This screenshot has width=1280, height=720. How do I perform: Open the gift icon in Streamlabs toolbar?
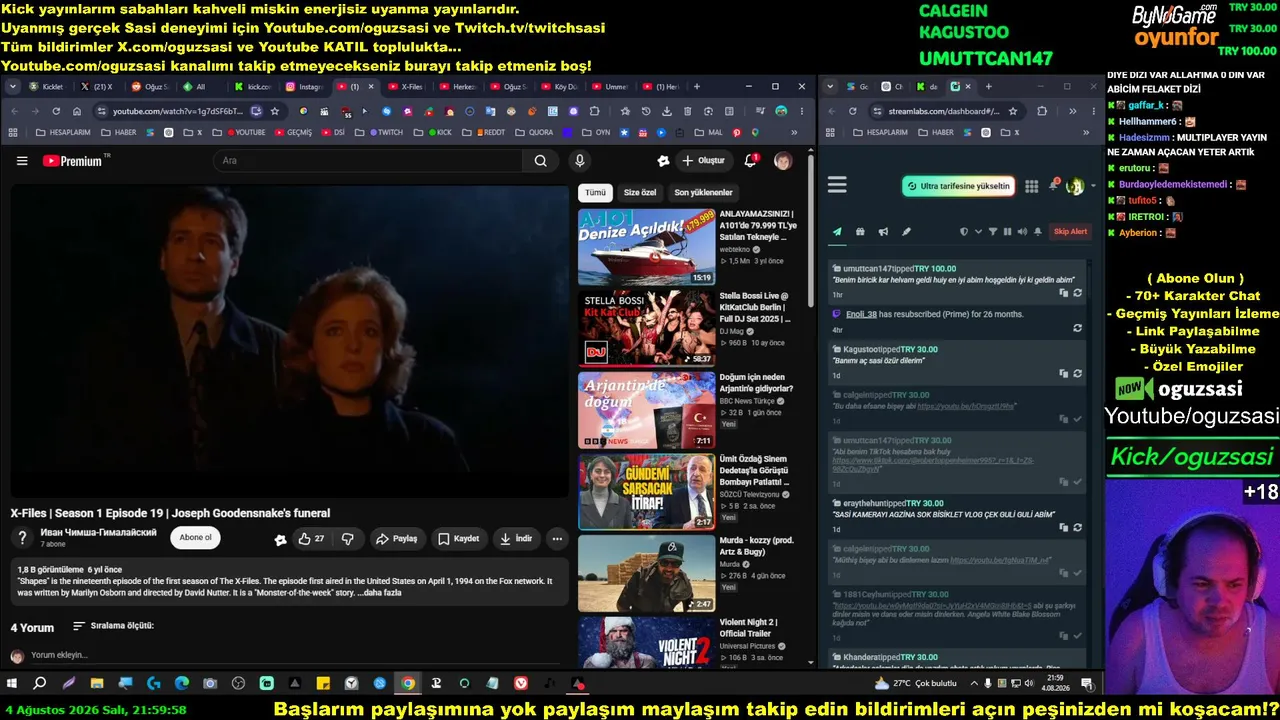pos(860,232)
